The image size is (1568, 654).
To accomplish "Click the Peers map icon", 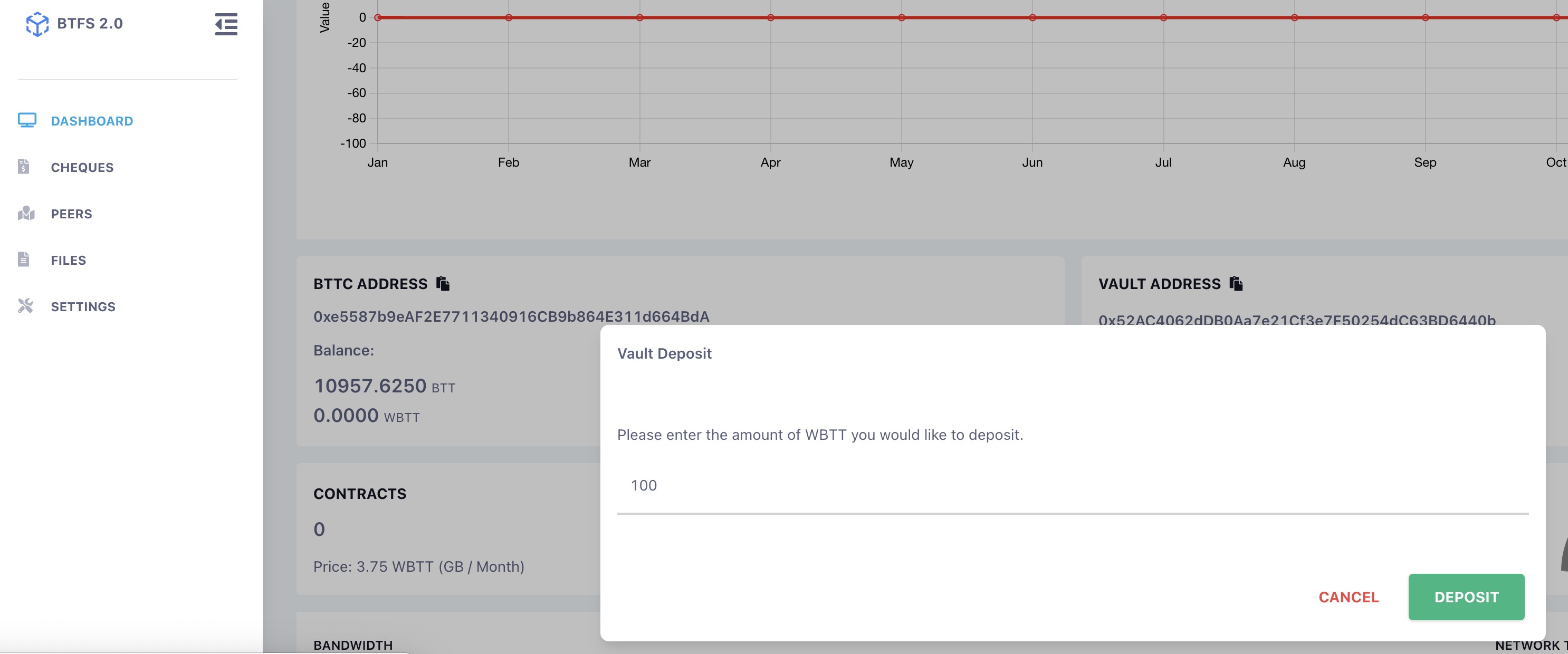I will (x=26, y=214).
